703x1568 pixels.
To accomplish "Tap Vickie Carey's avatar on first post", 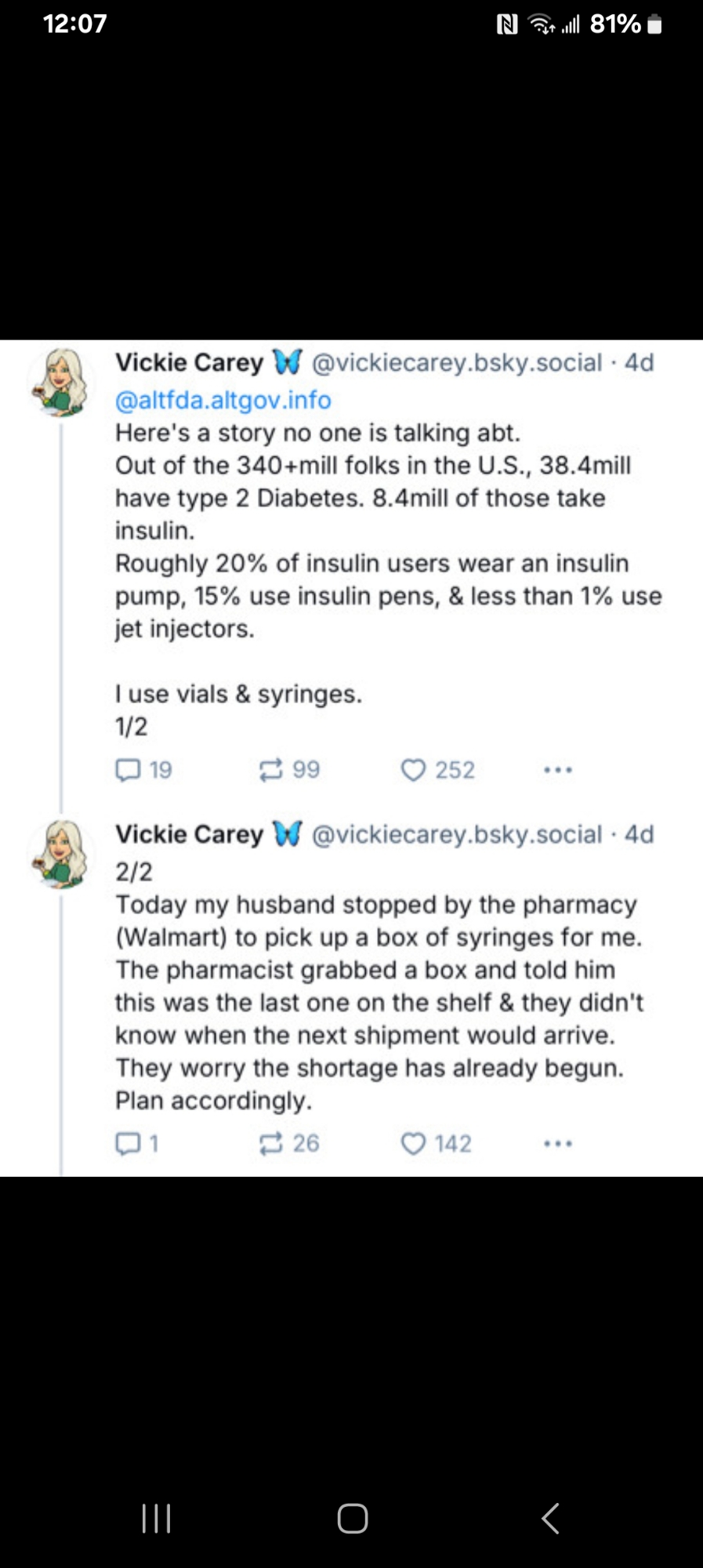I will pyautogui.click(x=62, y=382).
